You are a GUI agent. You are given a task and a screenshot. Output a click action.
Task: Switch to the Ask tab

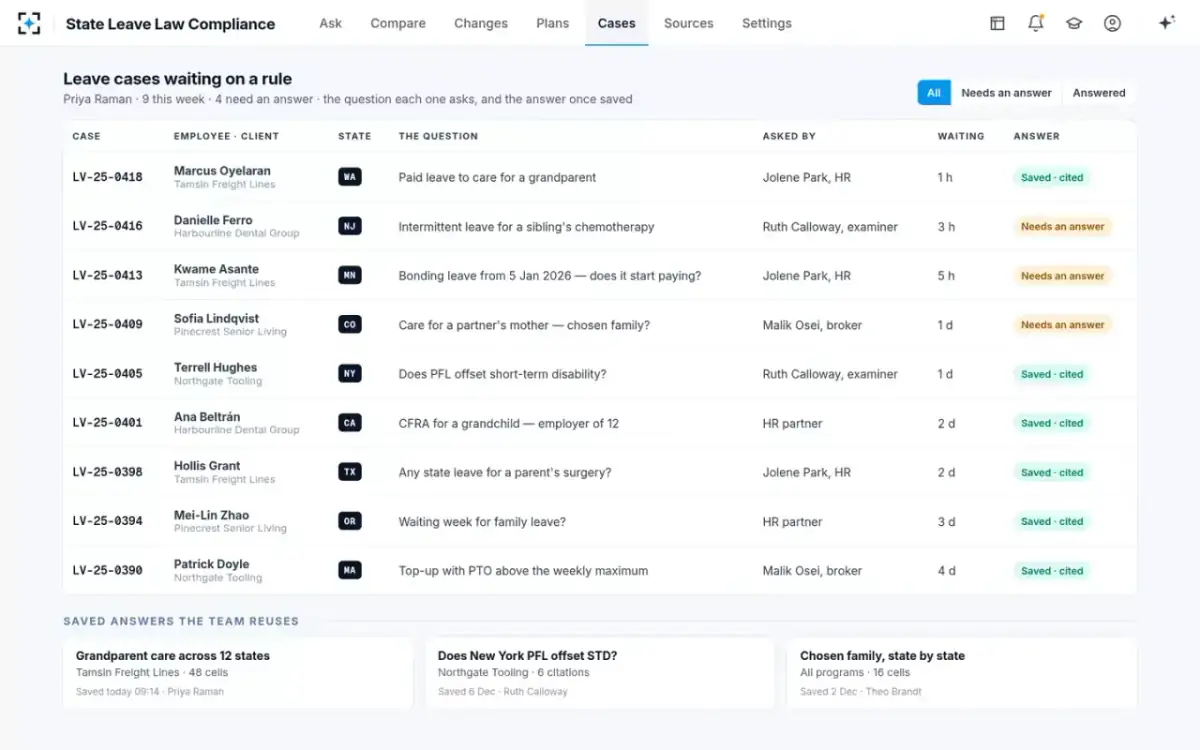coord(330,23)
